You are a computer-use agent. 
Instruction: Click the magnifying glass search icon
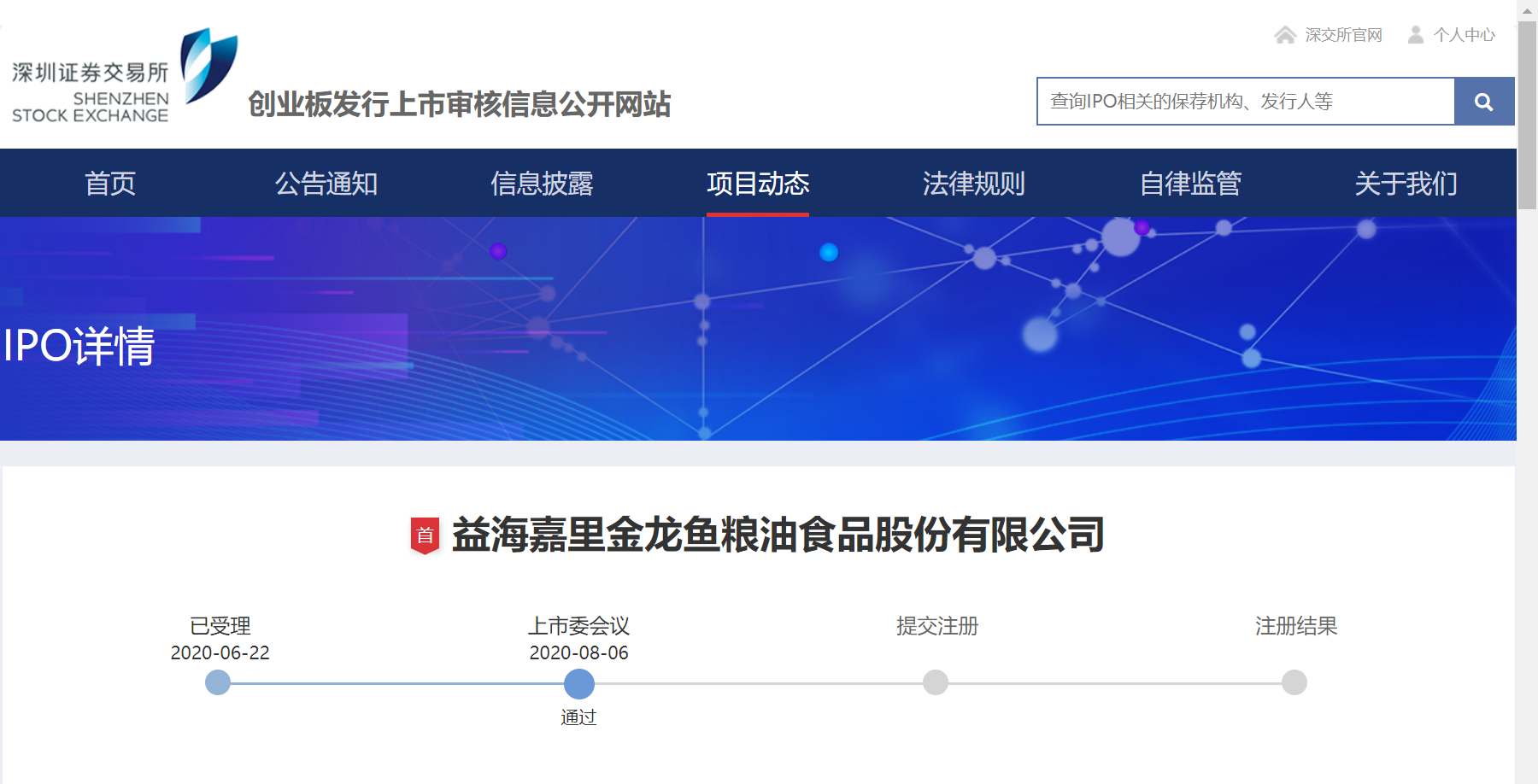click(x=1484, y=101)
